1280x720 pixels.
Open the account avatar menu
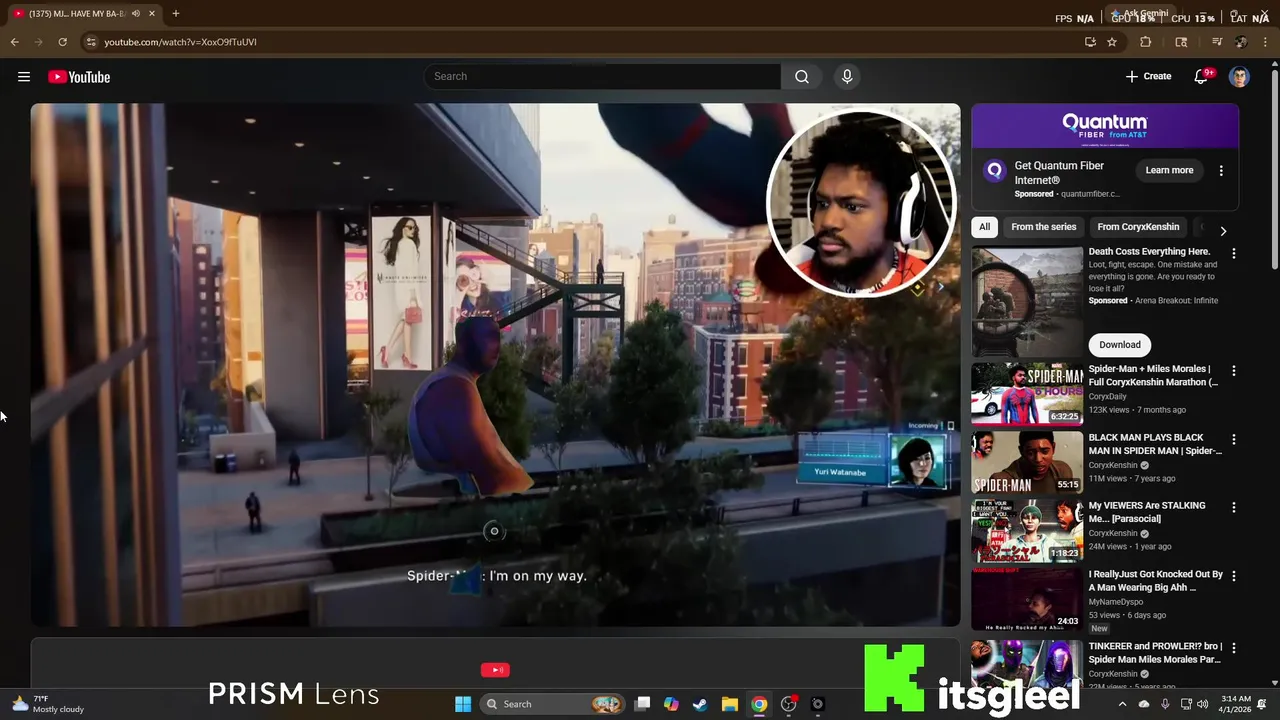pyautogui.click(x=1239, y=77)
